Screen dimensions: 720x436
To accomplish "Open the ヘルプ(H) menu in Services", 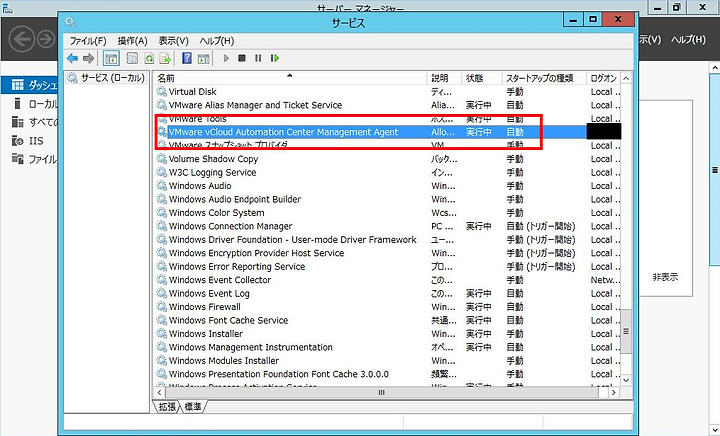I will tap(217, 41).
